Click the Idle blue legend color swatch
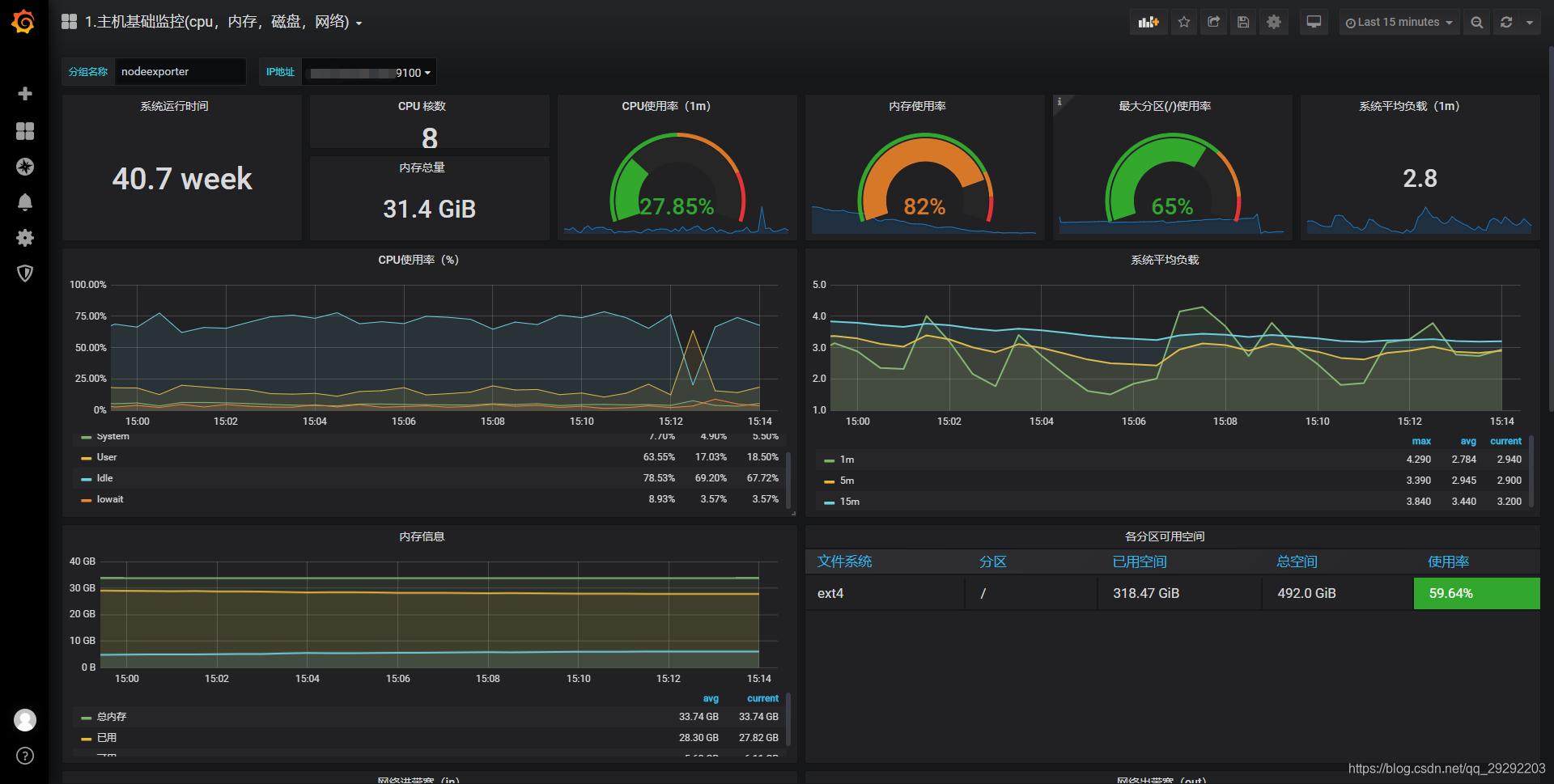The image size is (1554, 784). click(x=86, y=479)
